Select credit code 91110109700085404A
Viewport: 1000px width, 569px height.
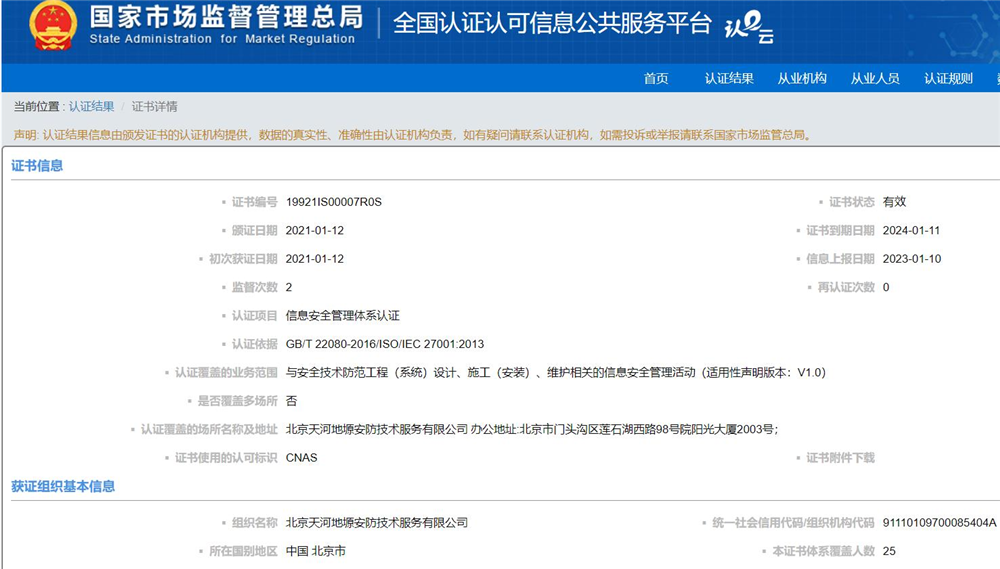coord(939,522)
